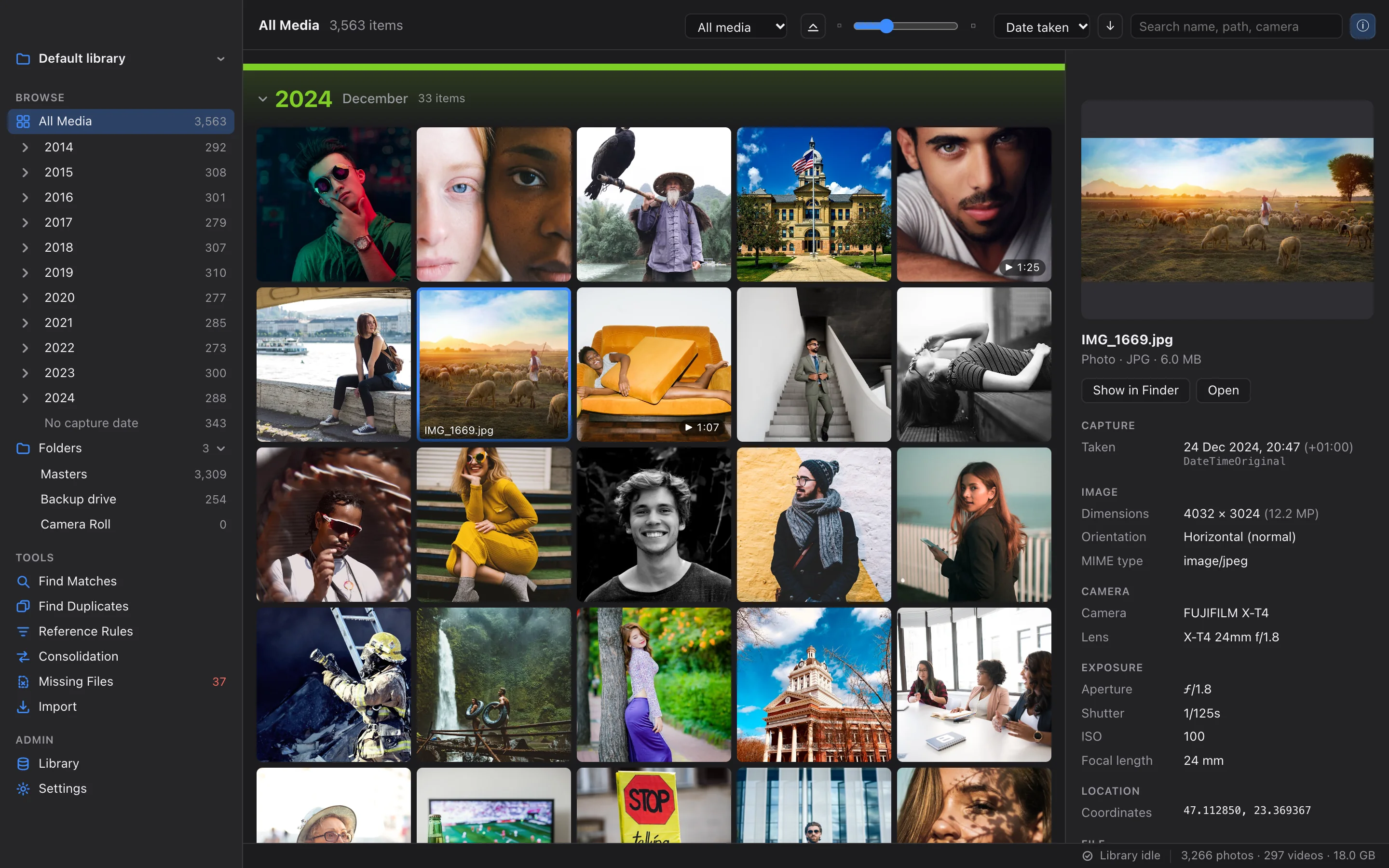1389x868 pixels.
Task: Open the All media filter dropdown
Action: tap(736, 27)
